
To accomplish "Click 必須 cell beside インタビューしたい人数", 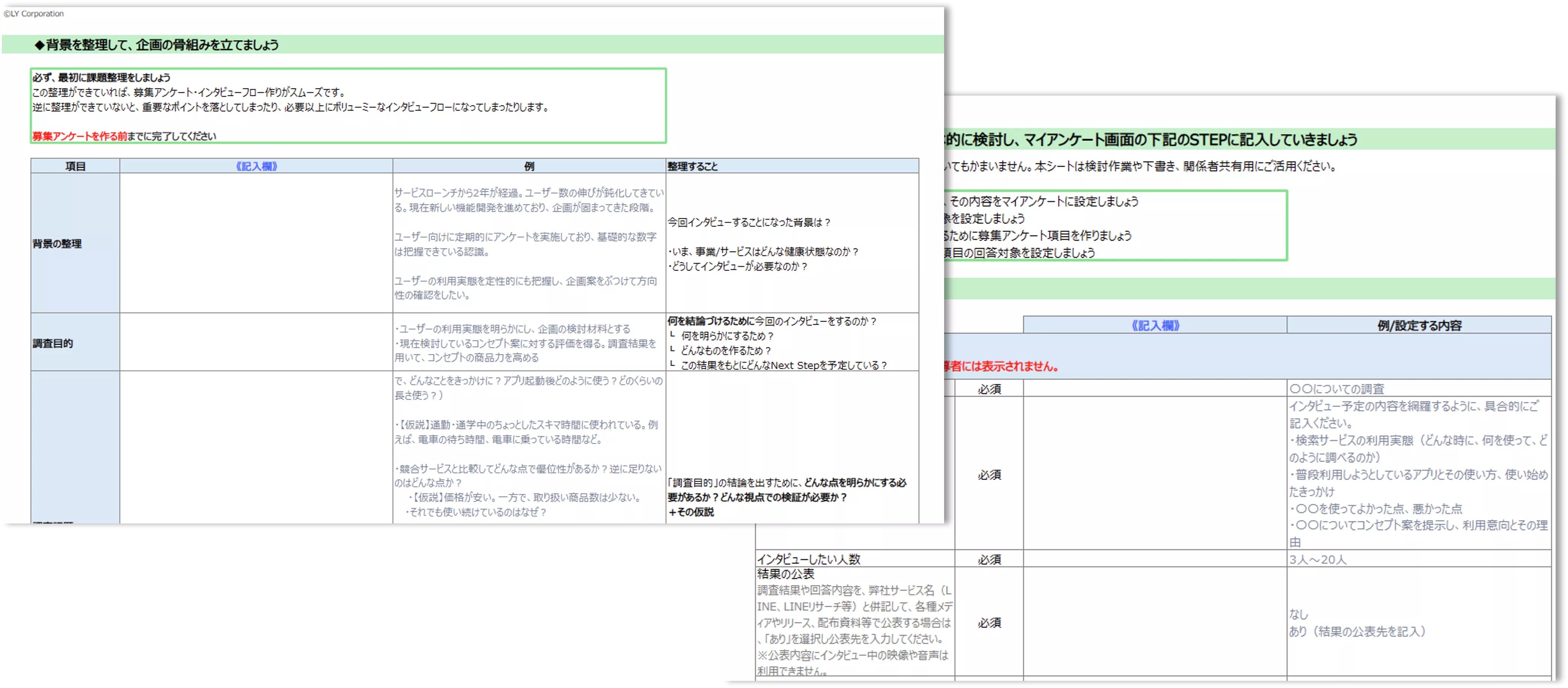I will pyautogui.click(x=989, y=559).
